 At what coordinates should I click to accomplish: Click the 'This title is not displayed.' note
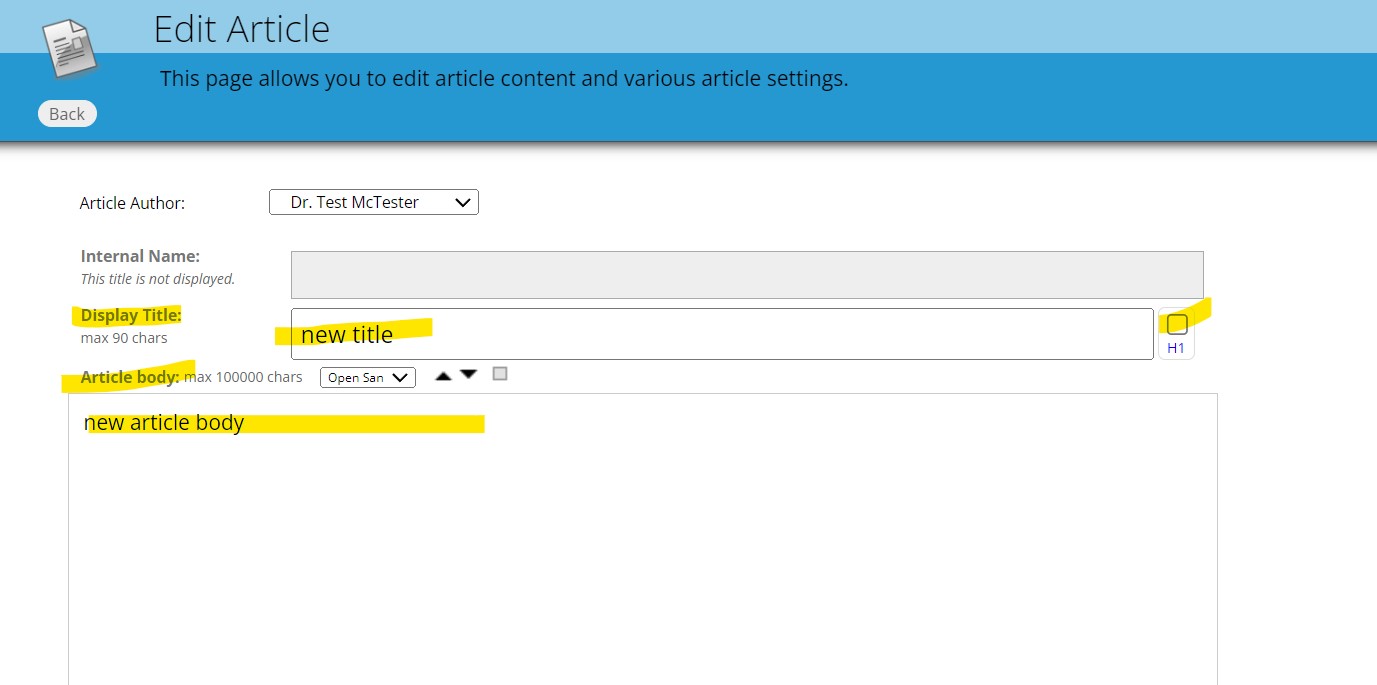pos(158,279)
